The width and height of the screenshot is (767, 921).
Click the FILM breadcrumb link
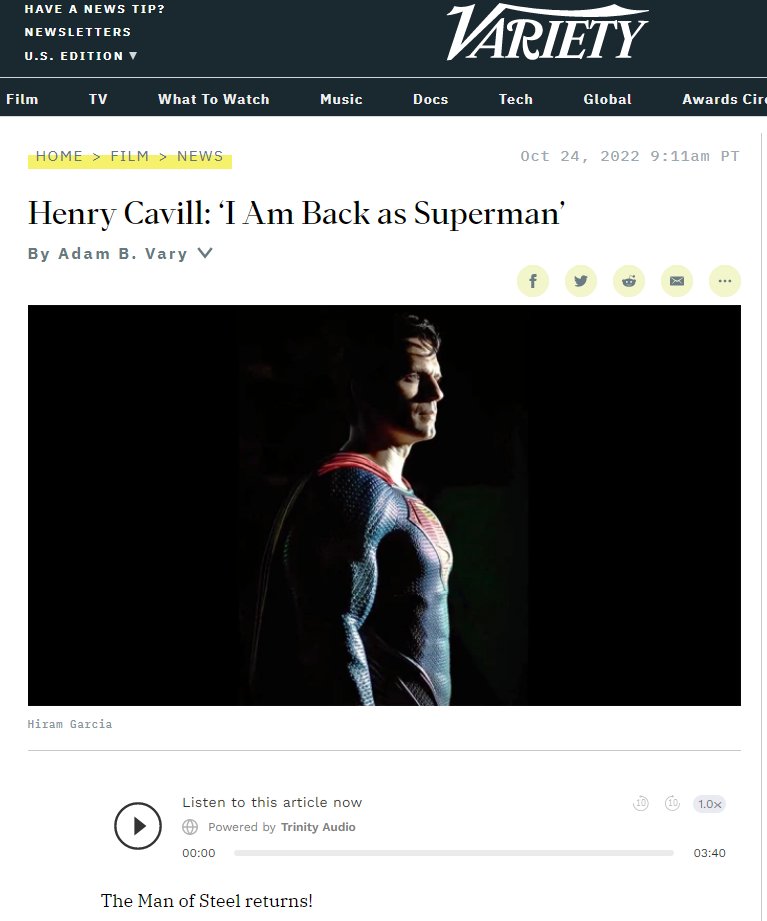tap(130, 156)
